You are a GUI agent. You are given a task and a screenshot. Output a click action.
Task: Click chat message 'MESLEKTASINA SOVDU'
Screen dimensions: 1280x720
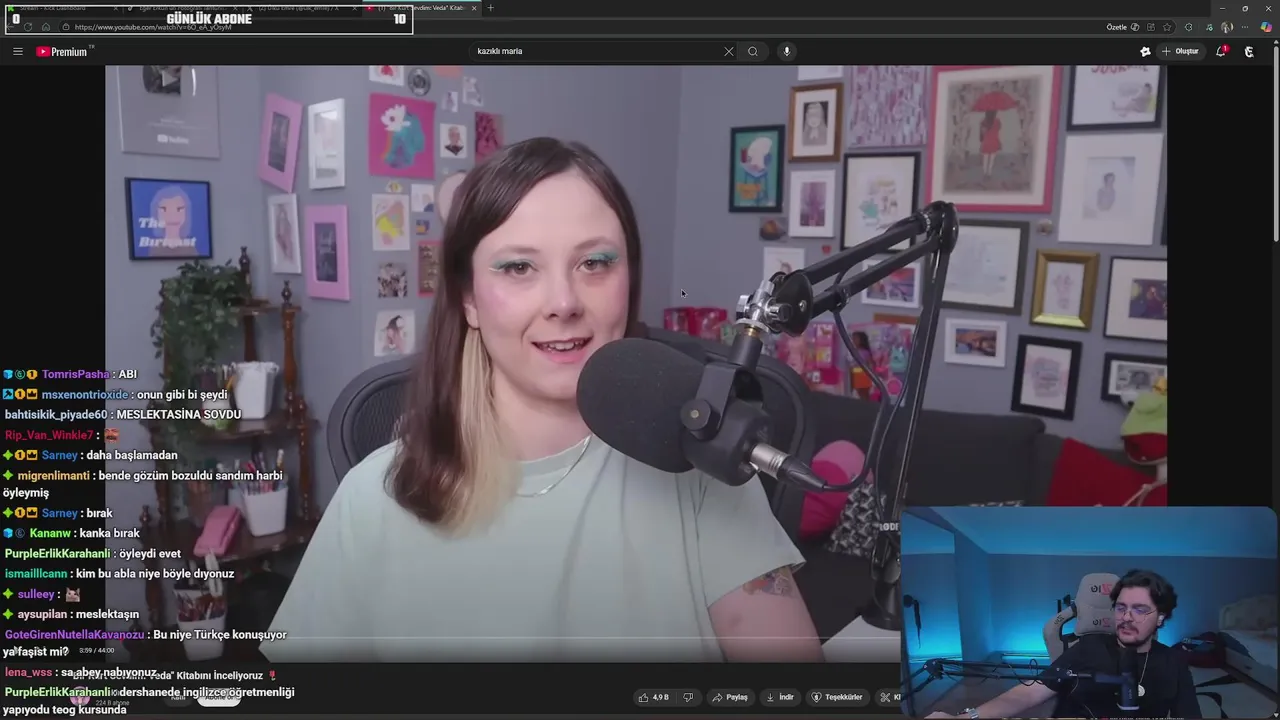point(179,414)
